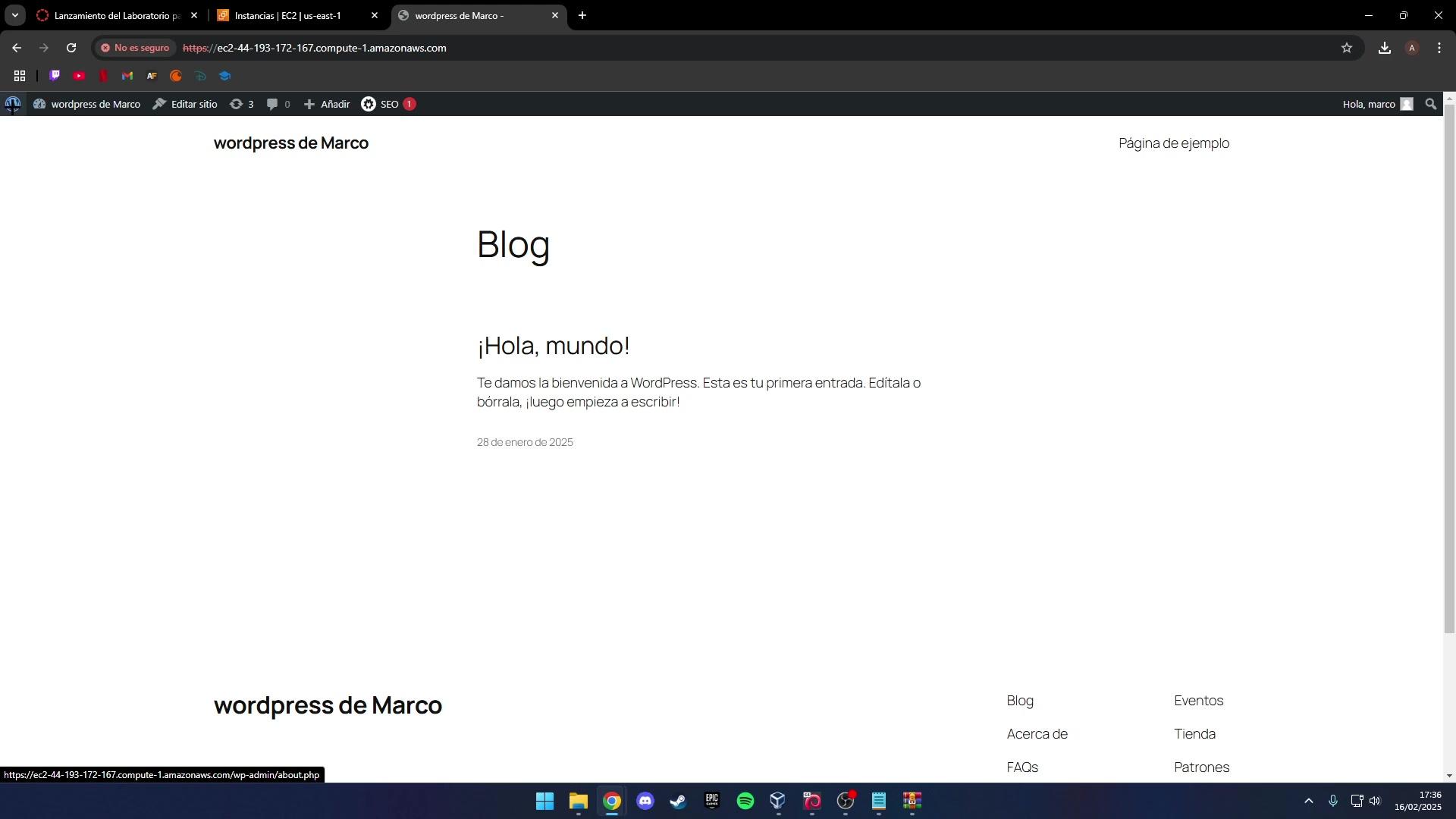Open the WordPress logo admin menu

click(13, 104)
